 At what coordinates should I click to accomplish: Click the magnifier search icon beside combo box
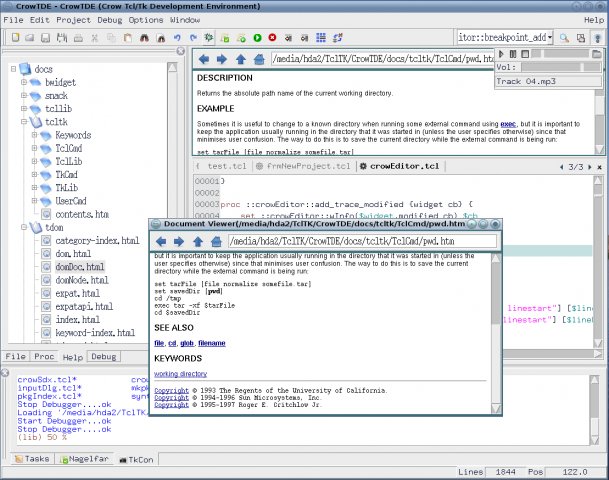(564, 38)
